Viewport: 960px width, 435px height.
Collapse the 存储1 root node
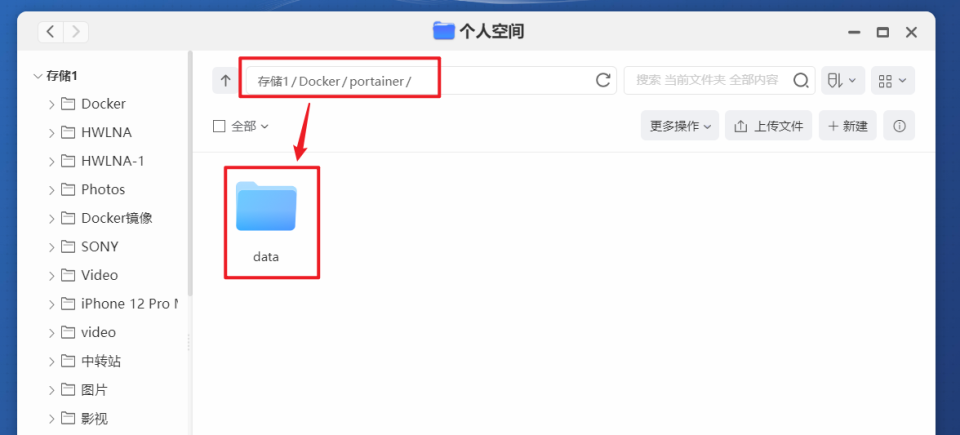(x=38, y=76)
